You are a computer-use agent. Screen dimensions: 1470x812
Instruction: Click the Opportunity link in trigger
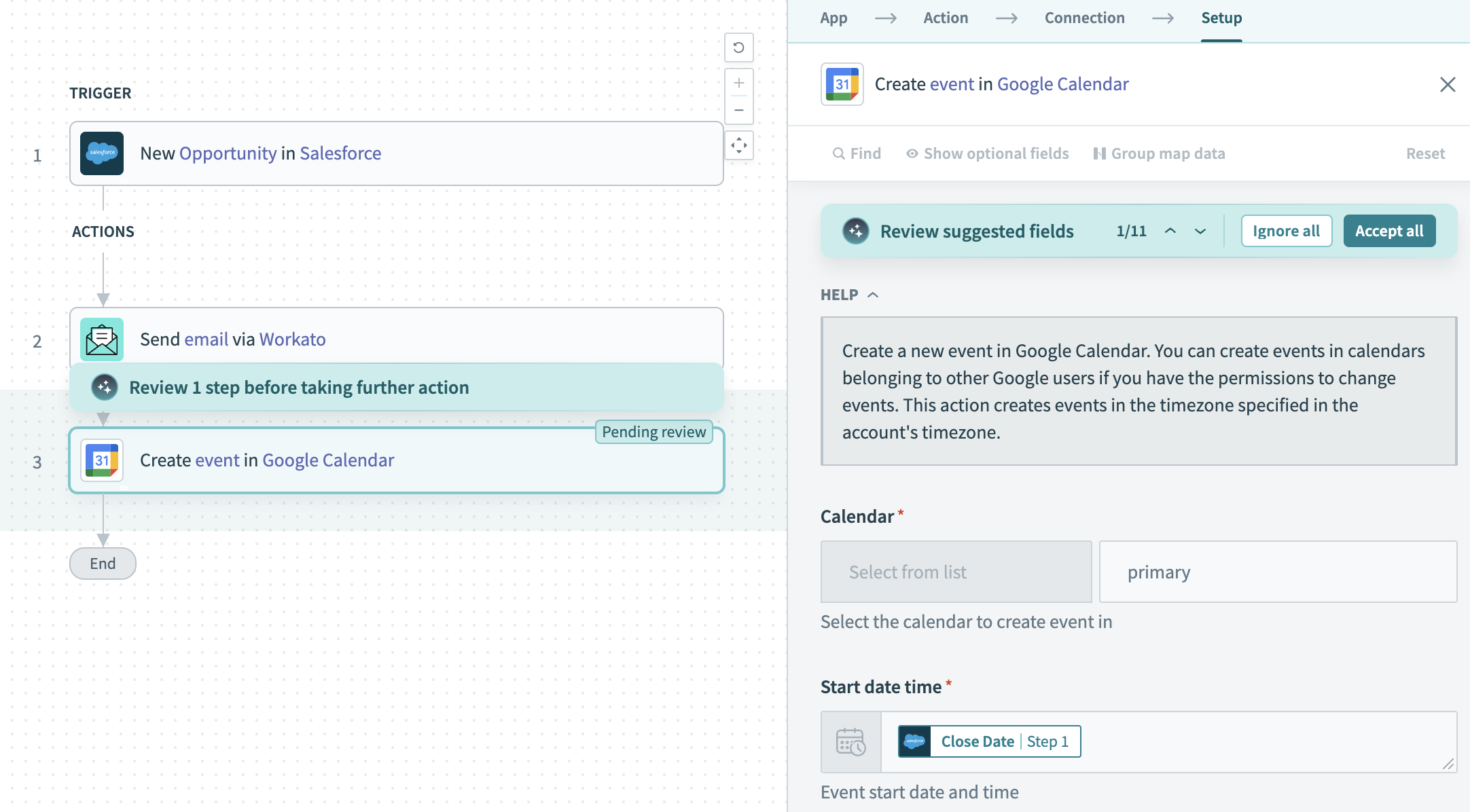[x=228, y=153]
